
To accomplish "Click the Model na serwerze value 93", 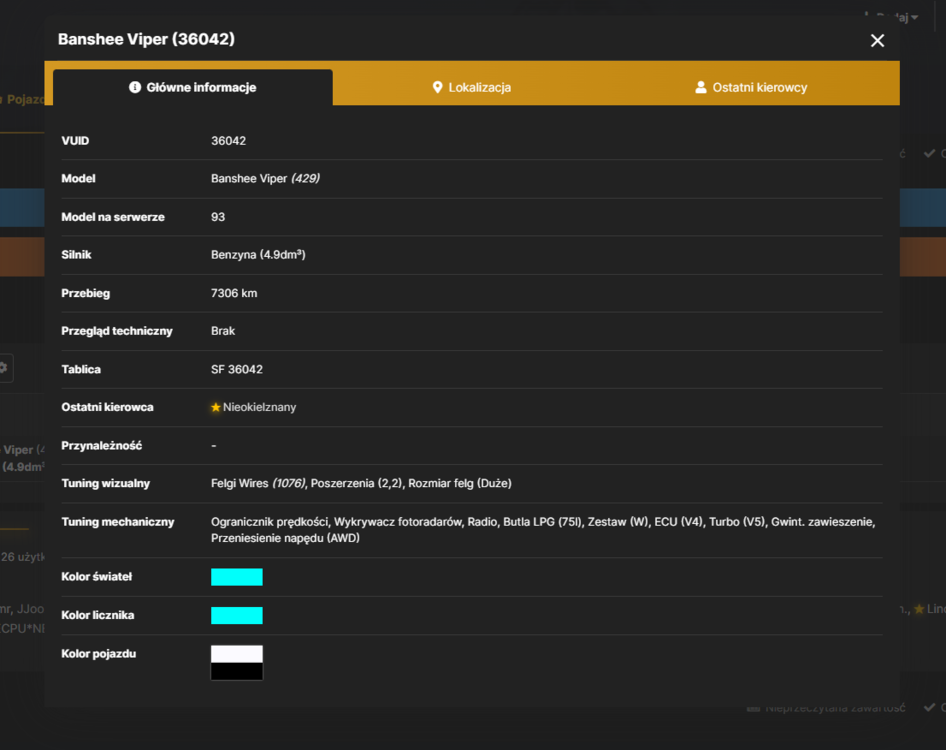I will [218, 217].
